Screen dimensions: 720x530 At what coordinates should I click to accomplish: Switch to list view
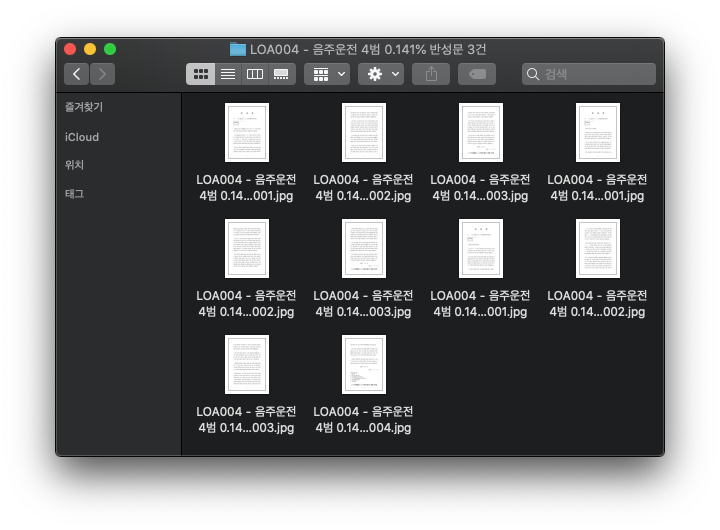228,74
